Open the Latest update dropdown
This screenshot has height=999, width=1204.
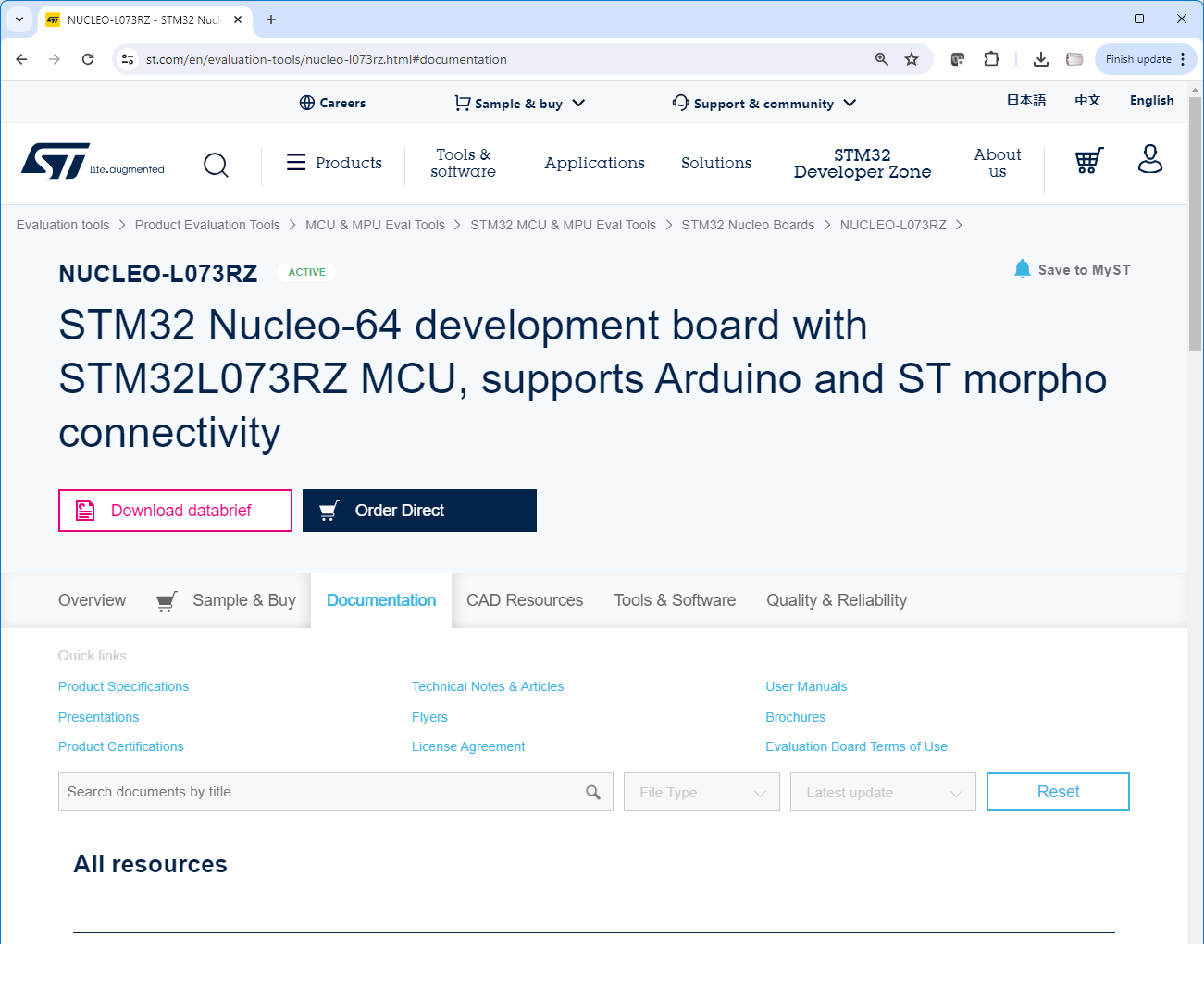(882, 792)
